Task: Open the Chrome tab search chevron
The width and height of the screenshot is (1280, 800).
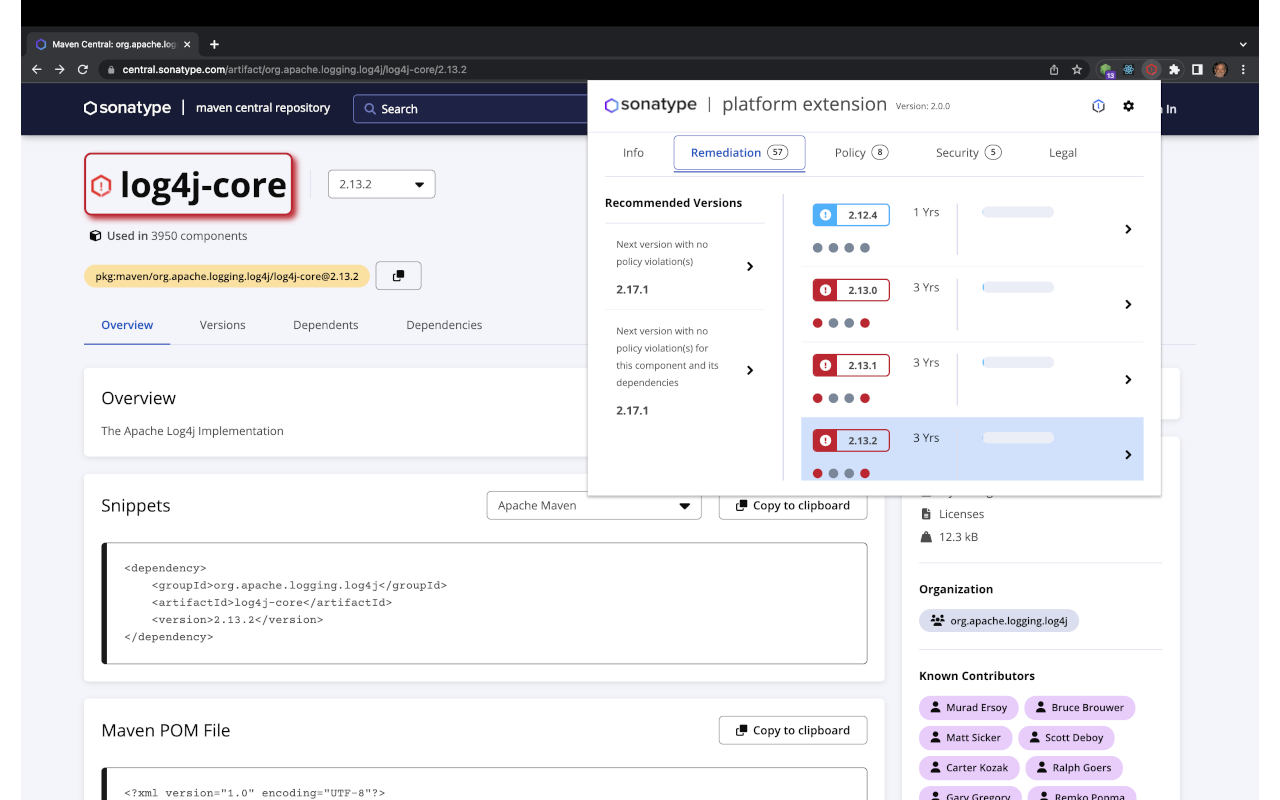Action: [1243, 44]
